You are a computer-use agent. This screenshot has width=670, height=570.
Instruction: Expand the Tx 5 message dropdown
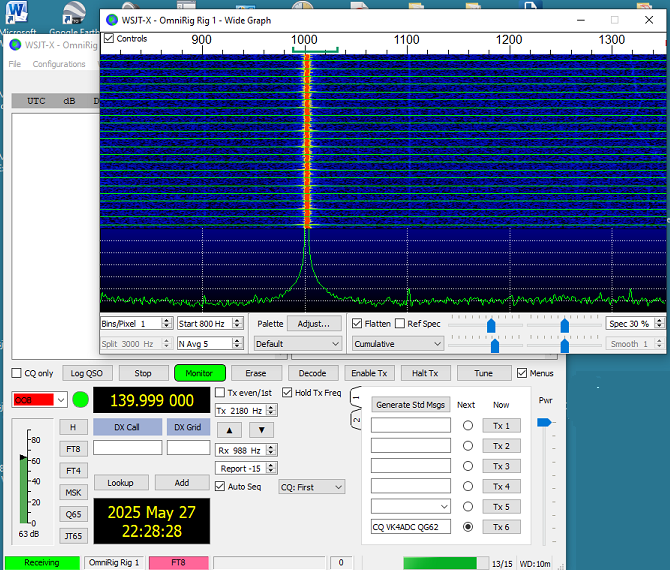444,507
